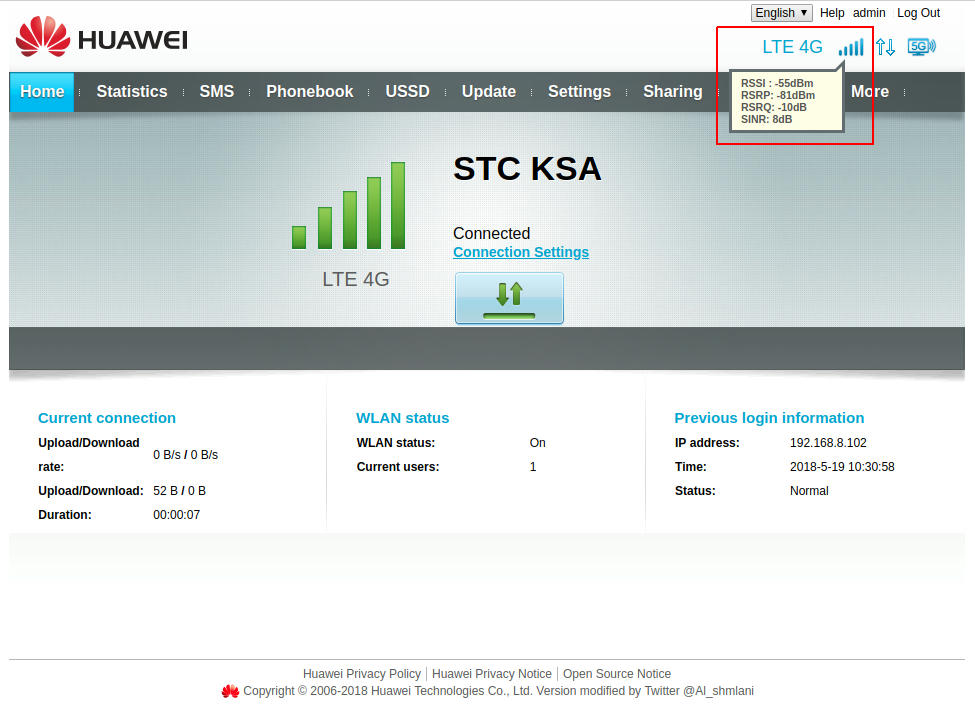Click the signal strength bars icon in header
This screenshot has width=975, height=715.
(x=851, y=47)
